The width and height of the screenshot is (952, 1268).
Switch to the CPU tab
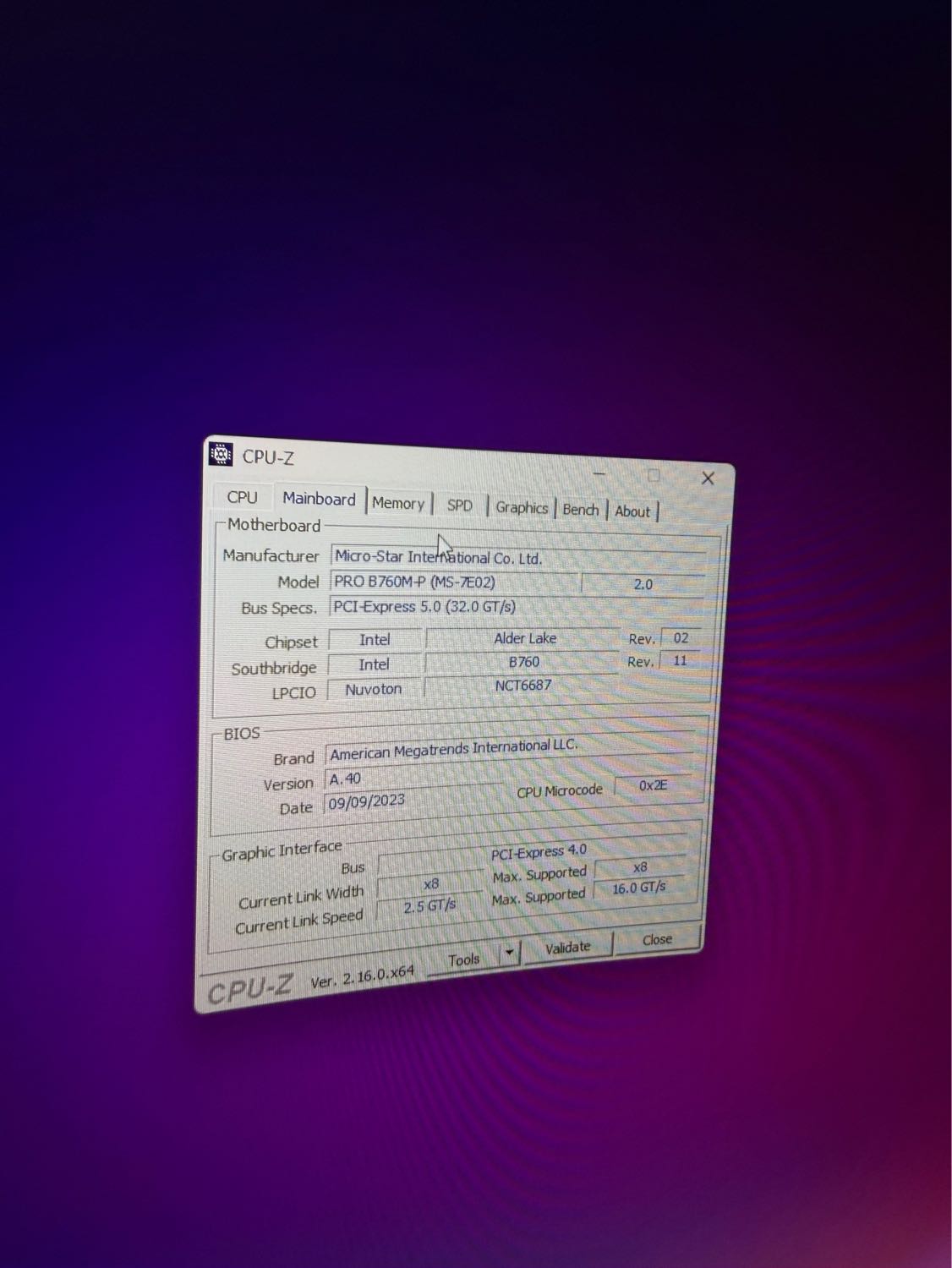[242, 497]
